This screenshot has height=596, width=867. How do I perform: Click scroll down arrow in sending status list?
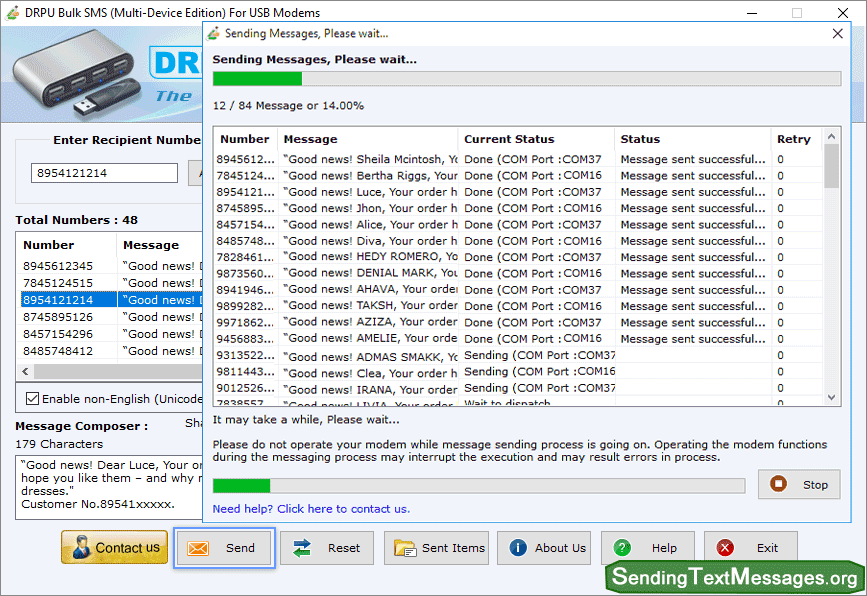831,397
